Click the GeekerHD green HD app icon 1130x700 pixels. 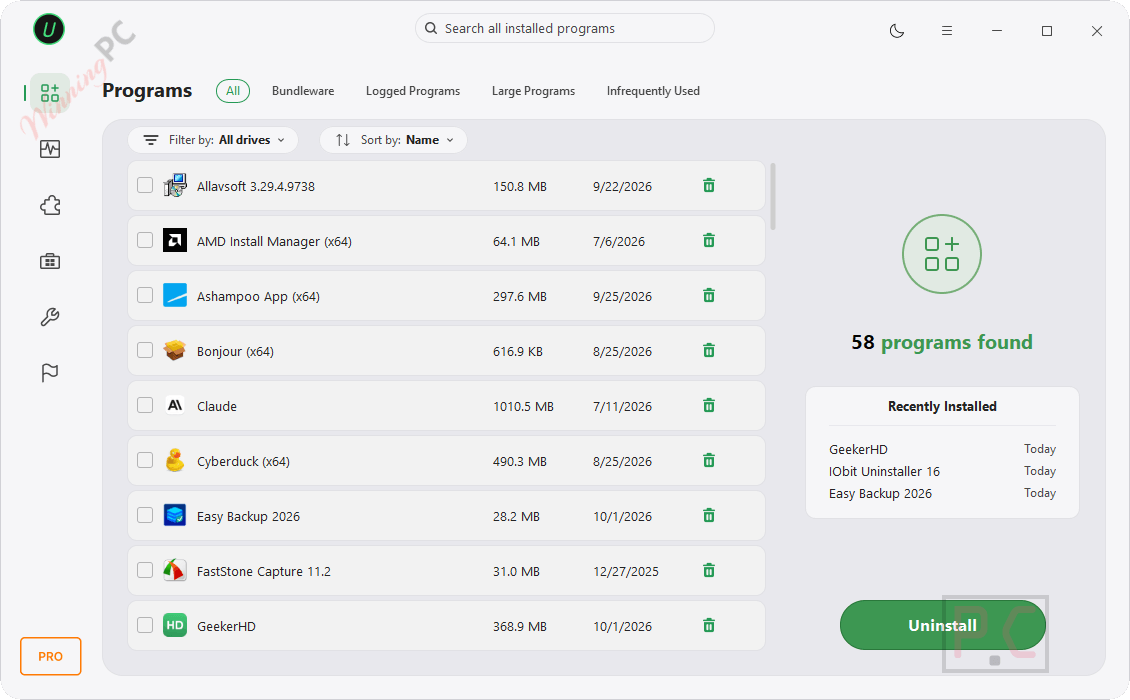tap(174, 625)
